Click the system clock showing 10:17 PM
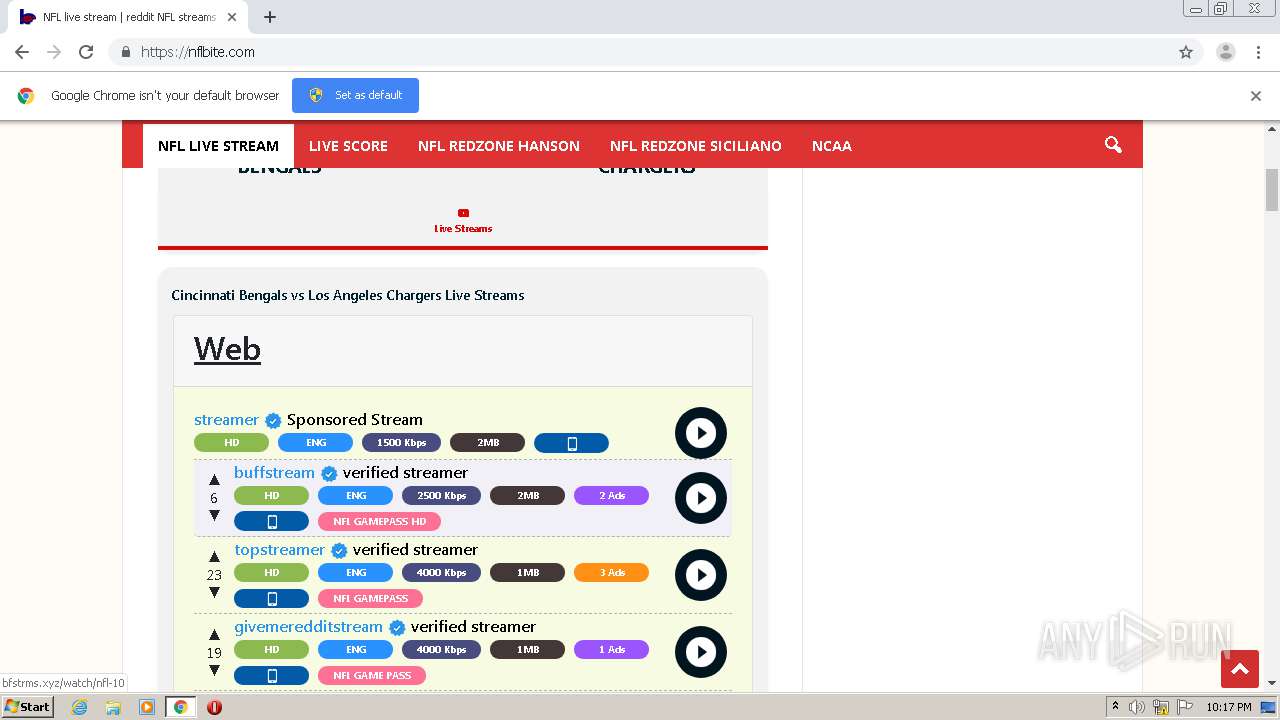Viewport: 1280px width, 720px height. pos(1229,707)
